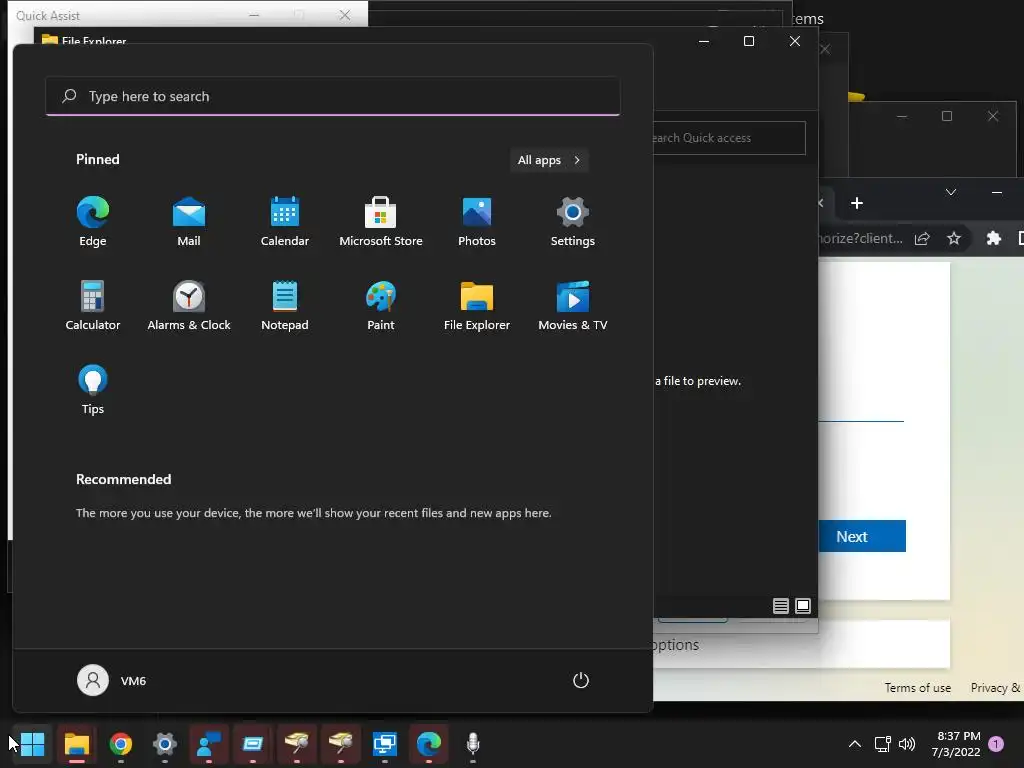Screen dimensions: 1024x768
Task: Click Next in the browser sign-in page
Action: 862,536
